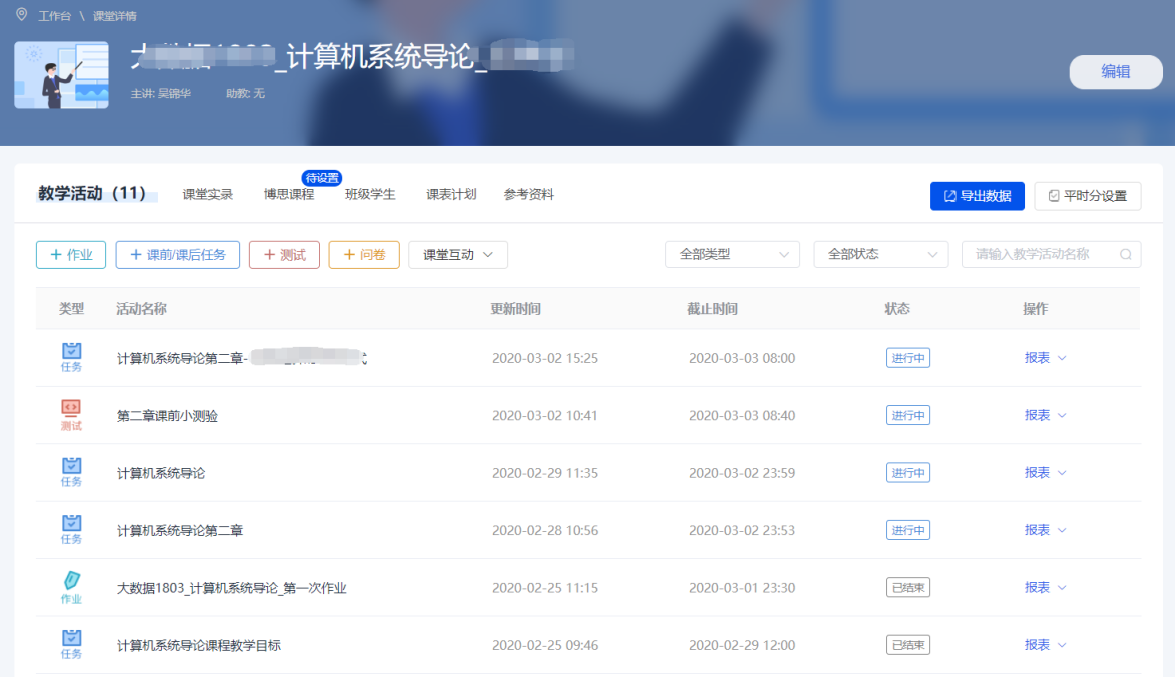Open the 课表计划 tab
This screenshot has width=1175, height=677.
tap(451, 194)
